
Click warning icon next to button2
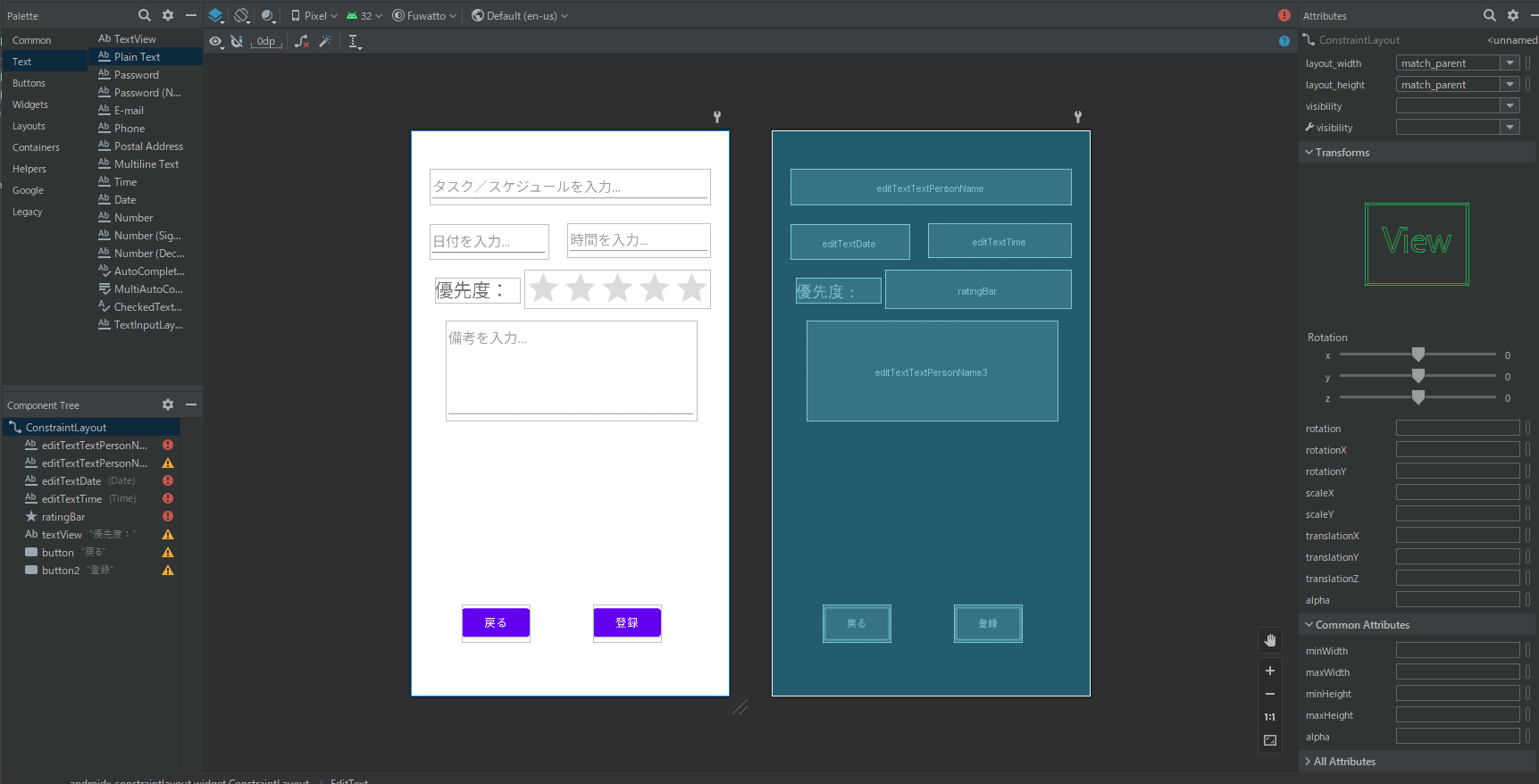pos(168,570)
